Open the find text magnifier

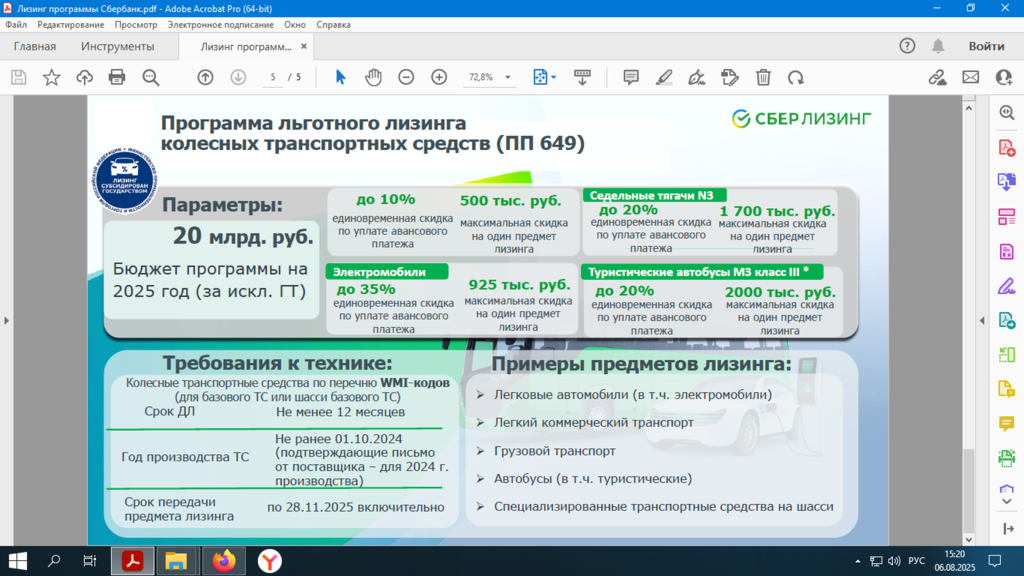pyautogui.click(x=151, y=77)
